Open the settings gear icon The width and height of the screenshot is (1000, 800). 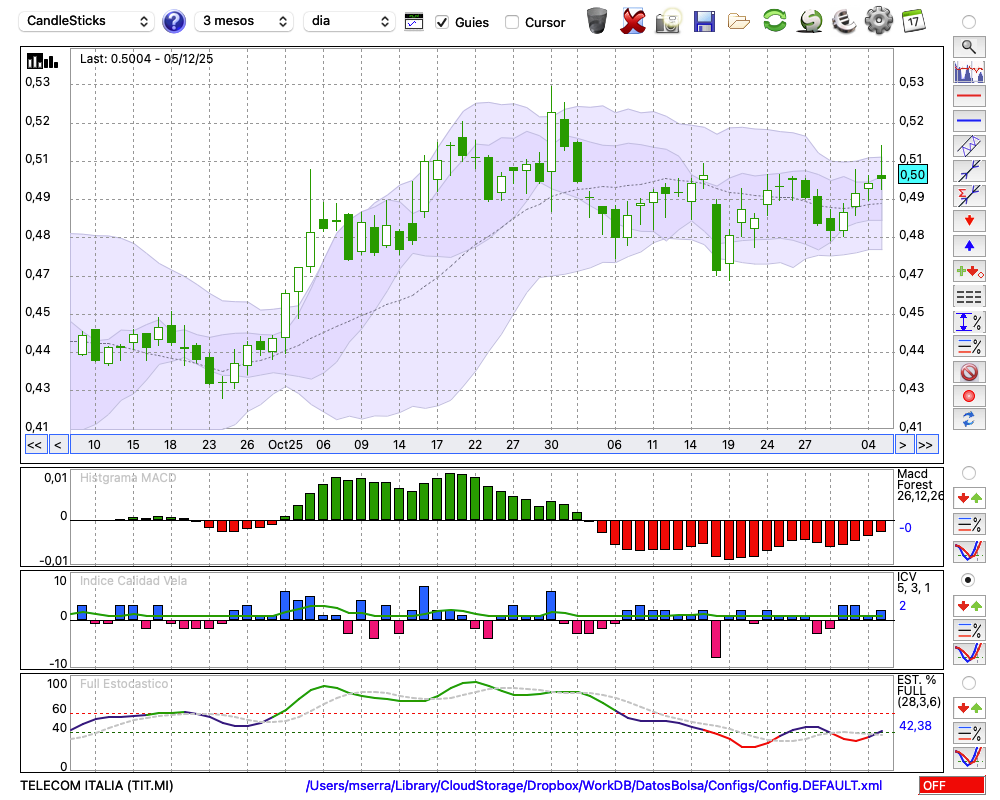coord(878,21)
